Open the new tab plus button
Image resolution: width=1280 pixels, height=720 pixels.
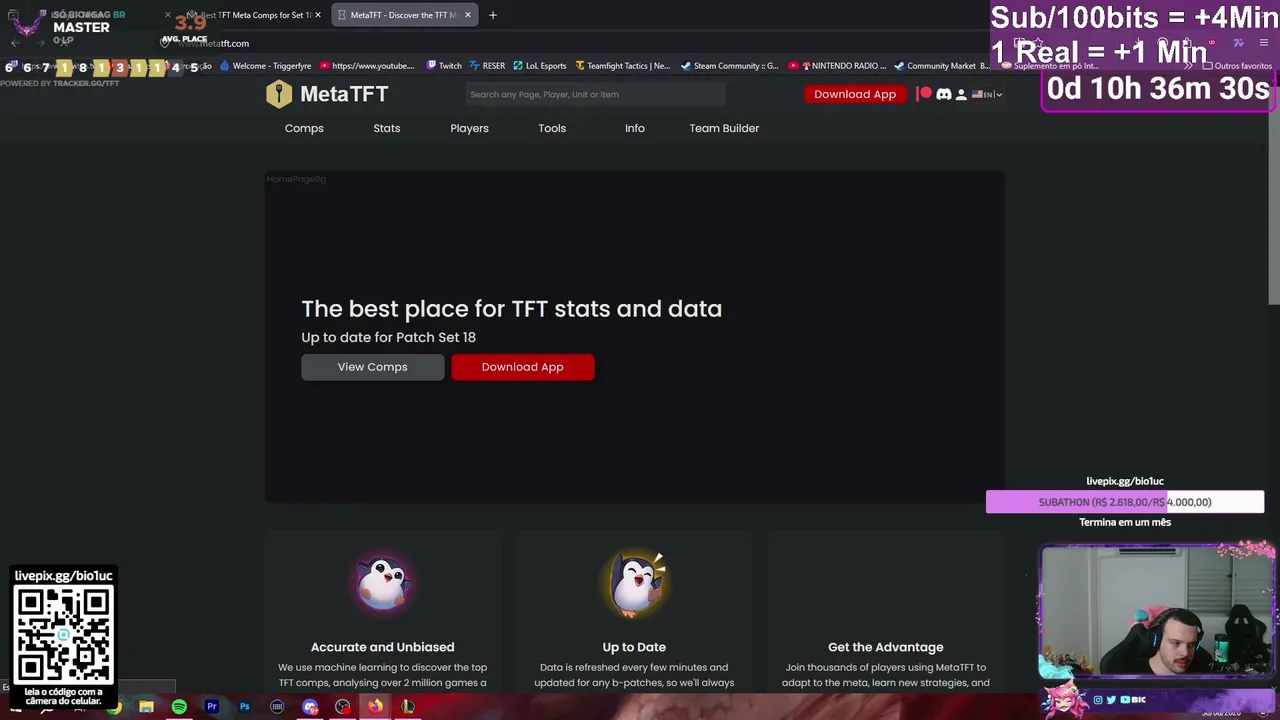tap(493, 15)
